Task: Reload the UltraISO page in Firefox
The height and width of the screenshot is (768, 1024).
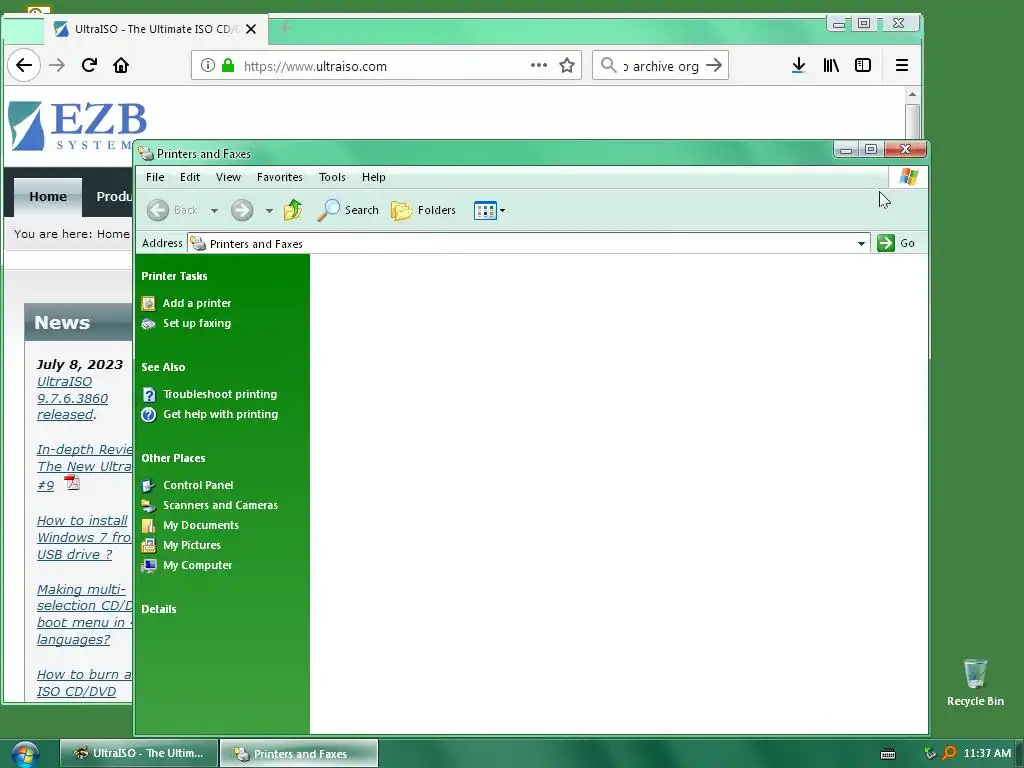Action: (x=89, y=65)
